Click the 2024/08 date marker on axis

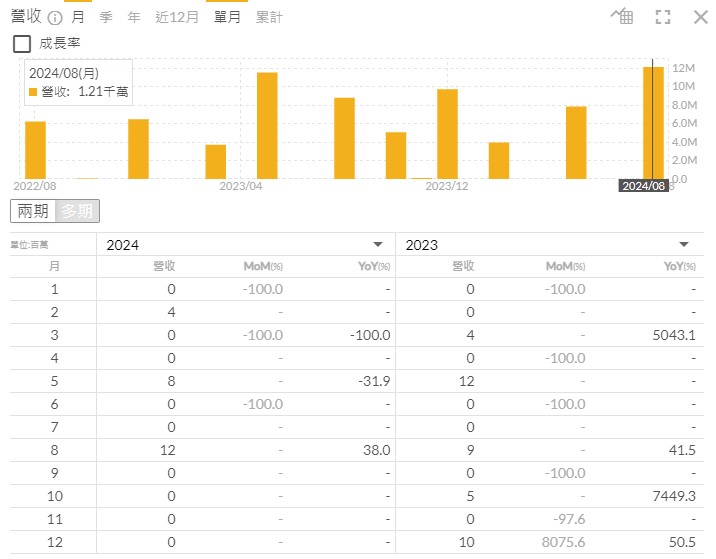(x=643, y=186)
